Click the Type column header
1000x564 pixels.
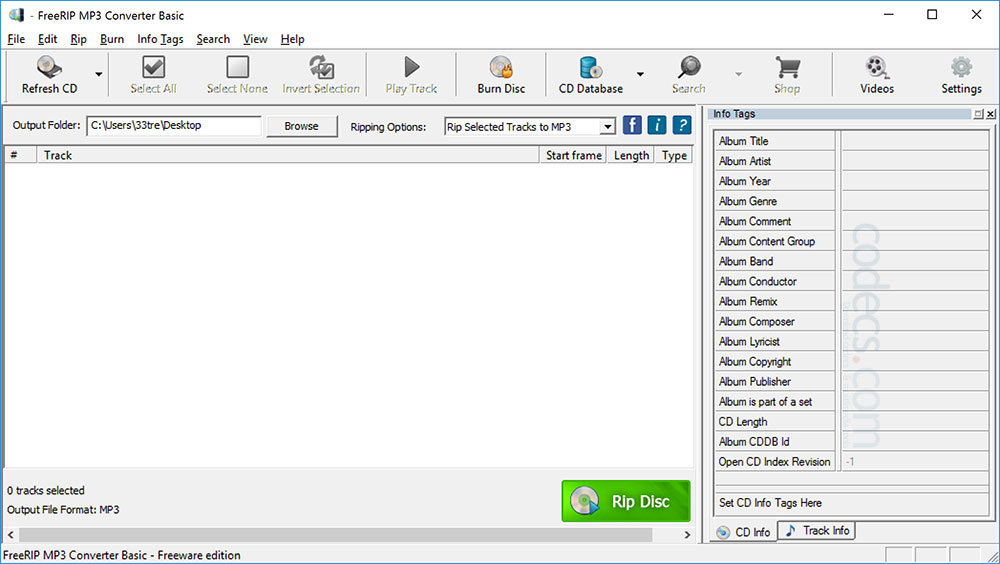coord(674,155)
